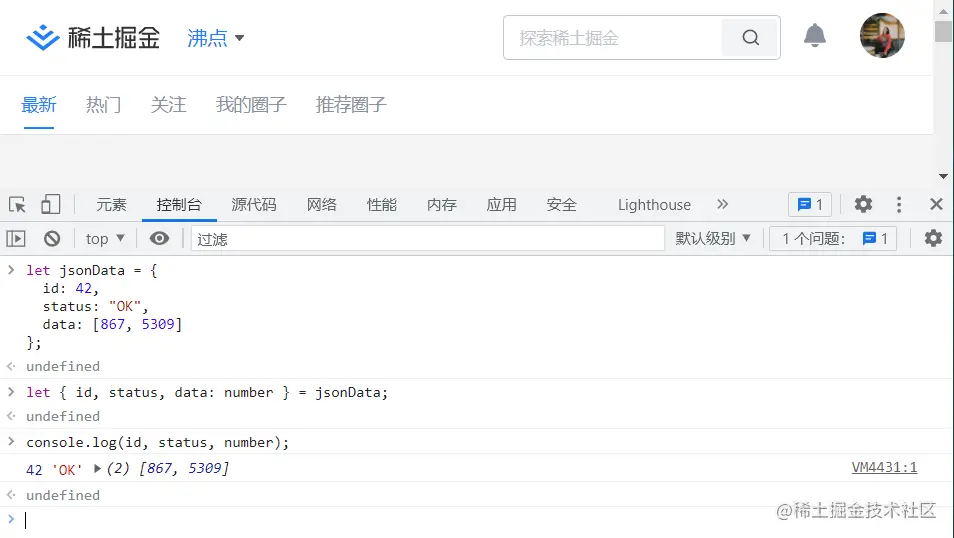Open the 内存 DevTools panel
Viewport: 954px width, 538px height.
click(442, 205)
